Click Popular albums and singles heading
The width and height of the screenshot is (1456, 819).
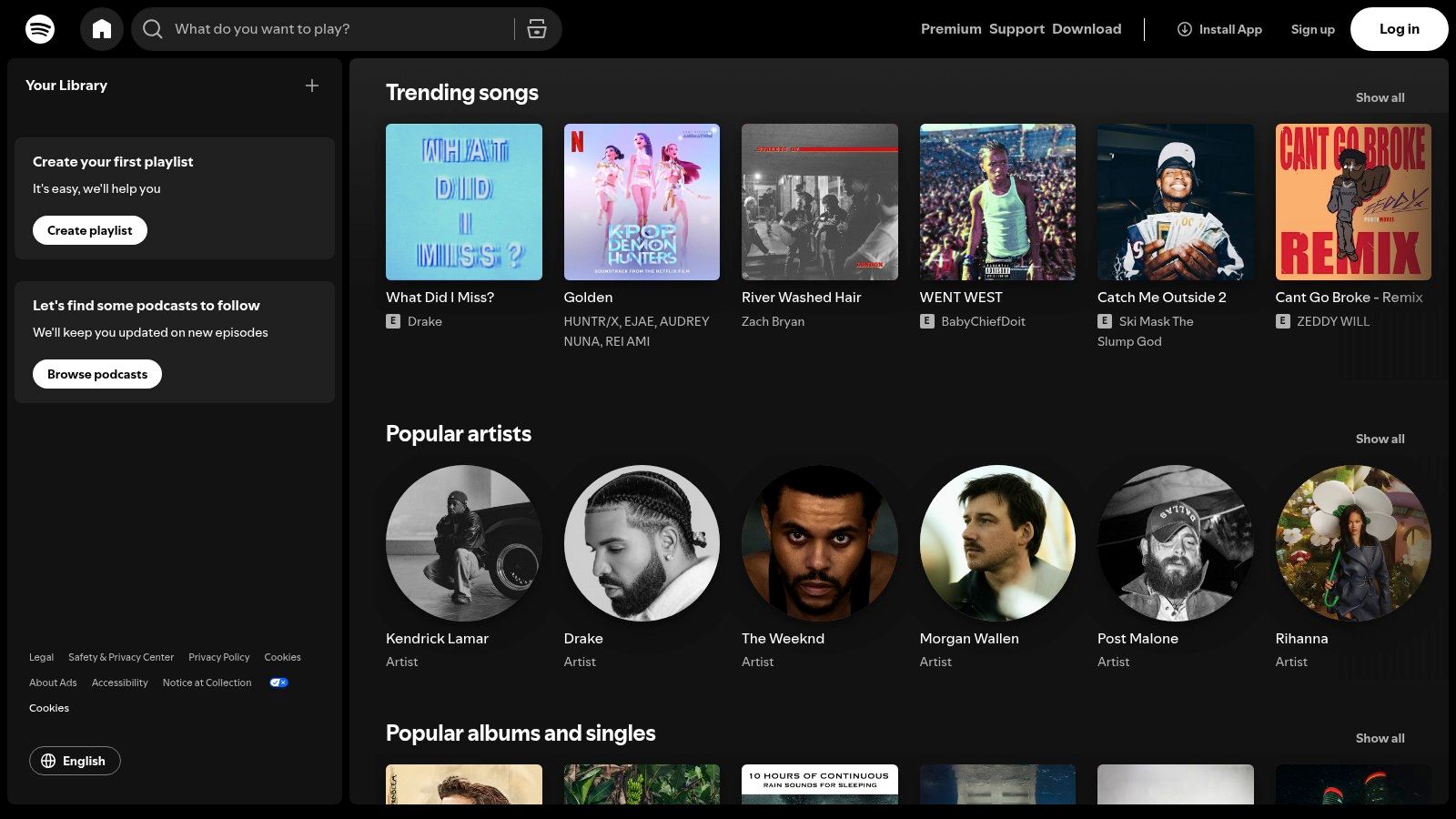click(521, 733)
